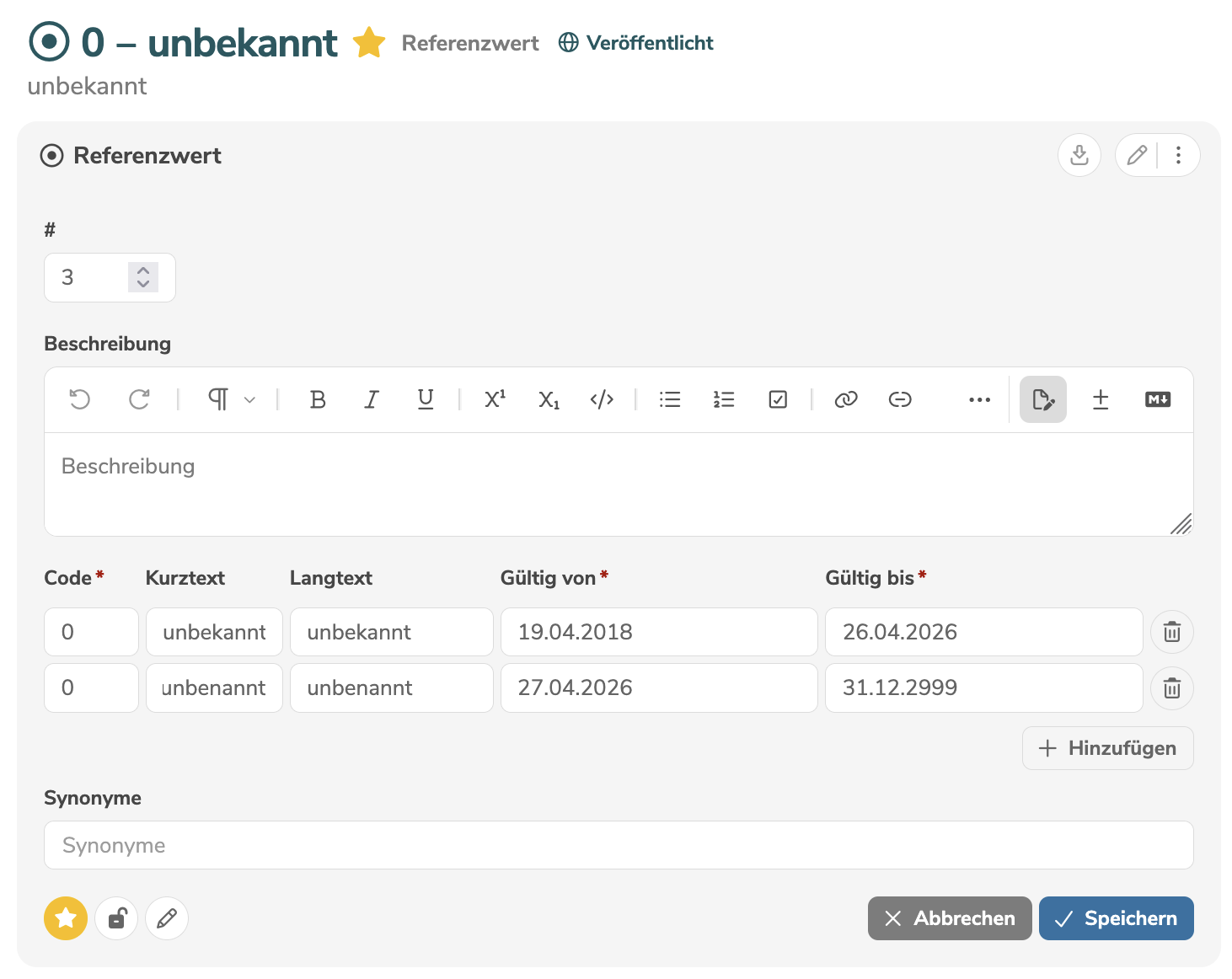Viewport: 1232px width, 979px height.
Task: Delete the row valid from 27.04.2026
Action: pos(1172,688)
